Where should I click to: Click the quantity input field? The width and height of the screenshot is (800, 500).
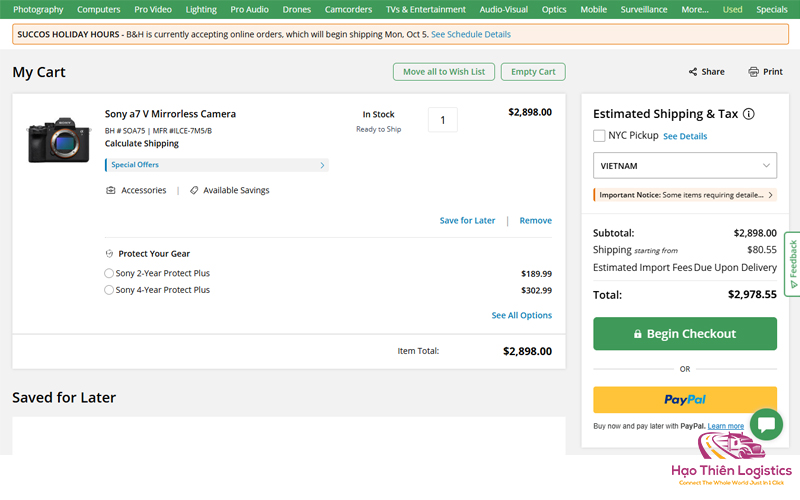(442, 120)
